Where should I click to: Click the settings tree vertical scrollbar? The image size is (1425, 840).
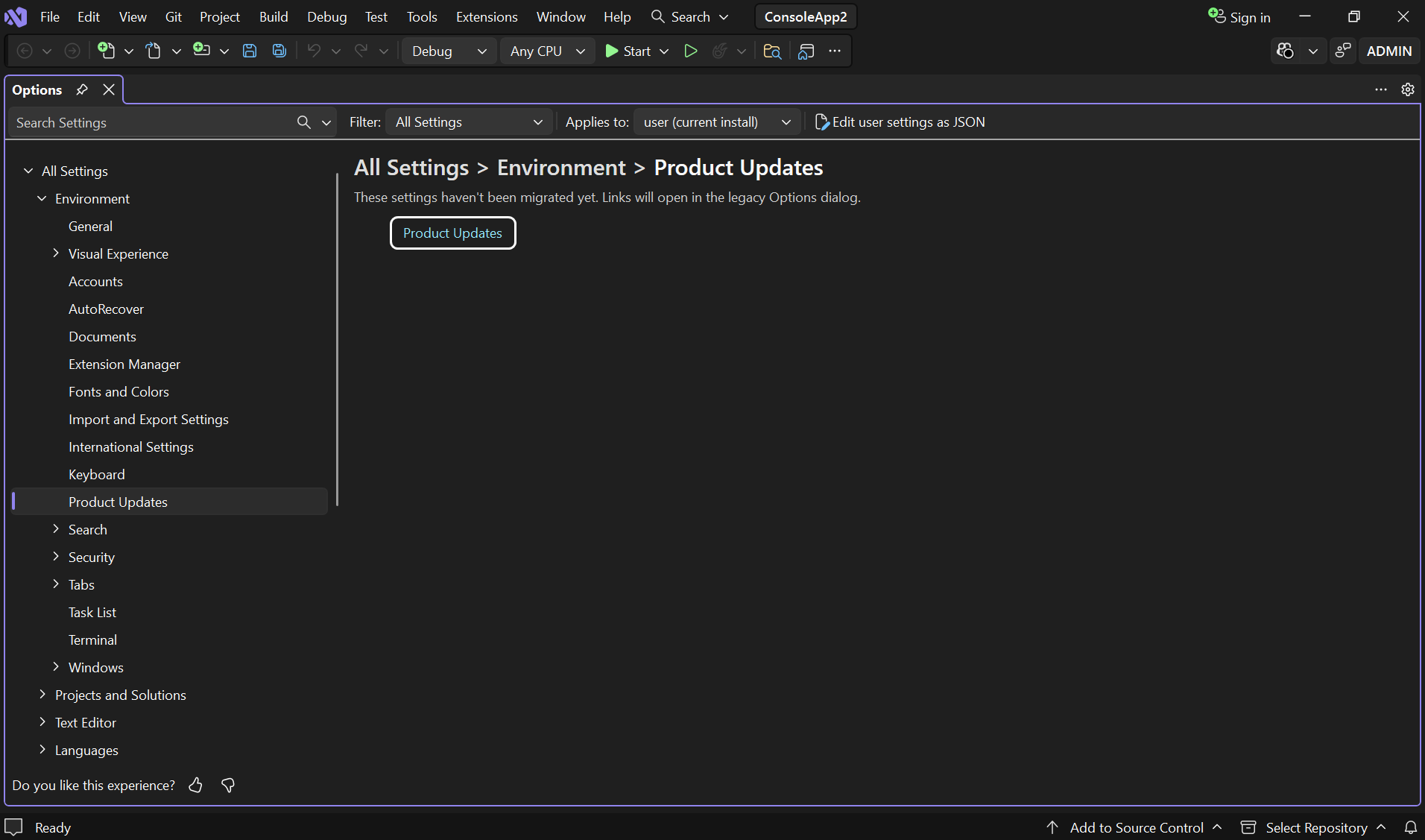tap(338, 339)
